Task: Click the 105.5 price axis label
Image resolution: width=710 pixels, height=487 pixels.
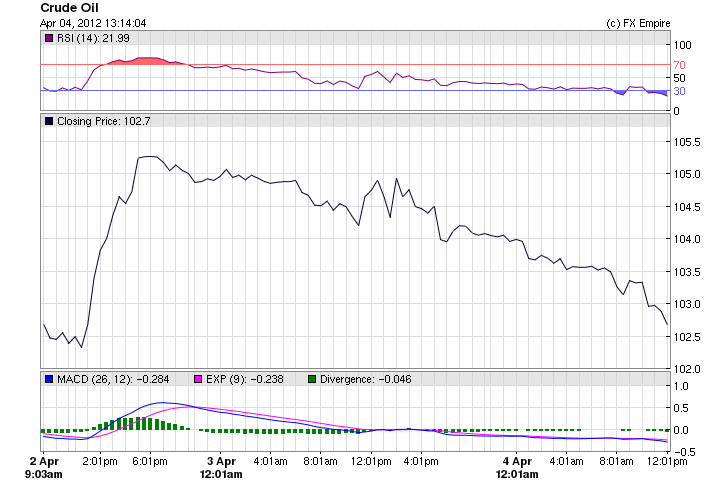Action: pos(686,142)
